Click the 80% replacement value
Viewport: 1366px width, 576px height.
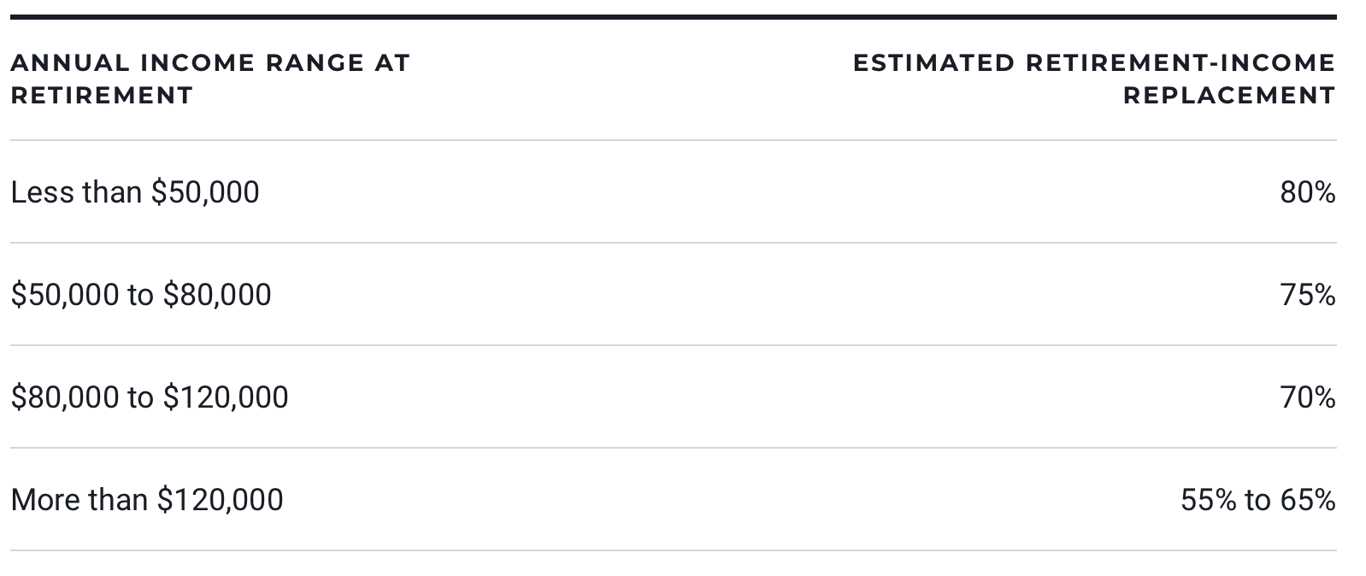point(1308,192)
